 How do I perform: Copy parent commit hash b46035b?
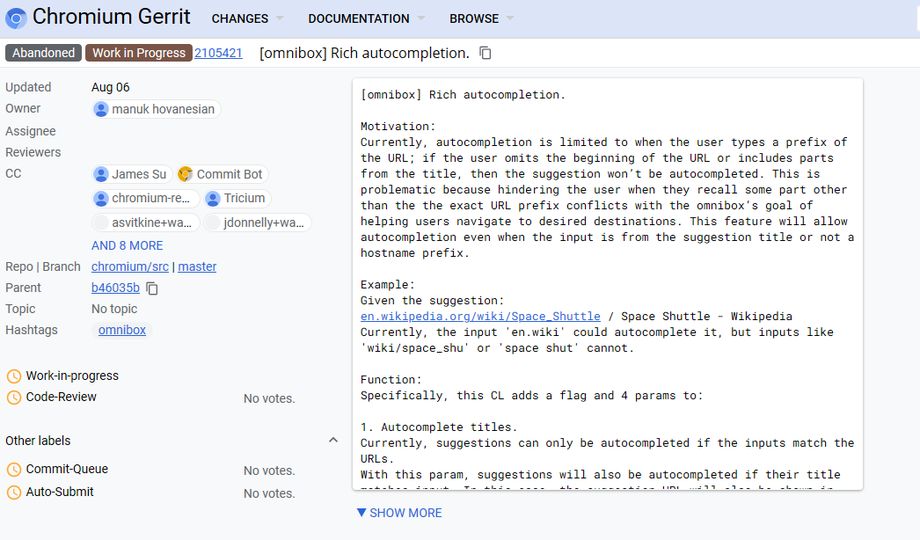[152, 289]
